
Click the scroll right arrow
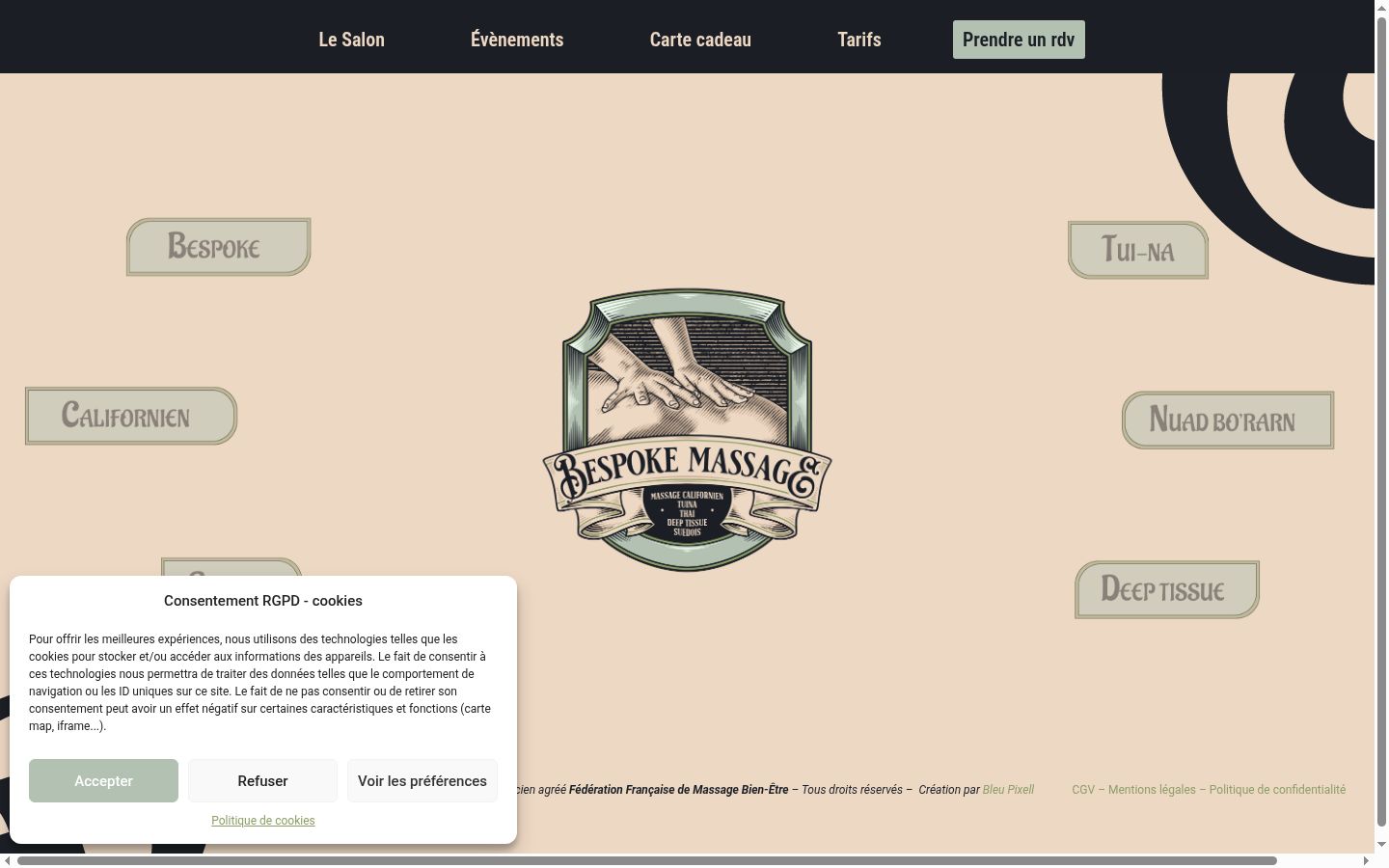1366,860
